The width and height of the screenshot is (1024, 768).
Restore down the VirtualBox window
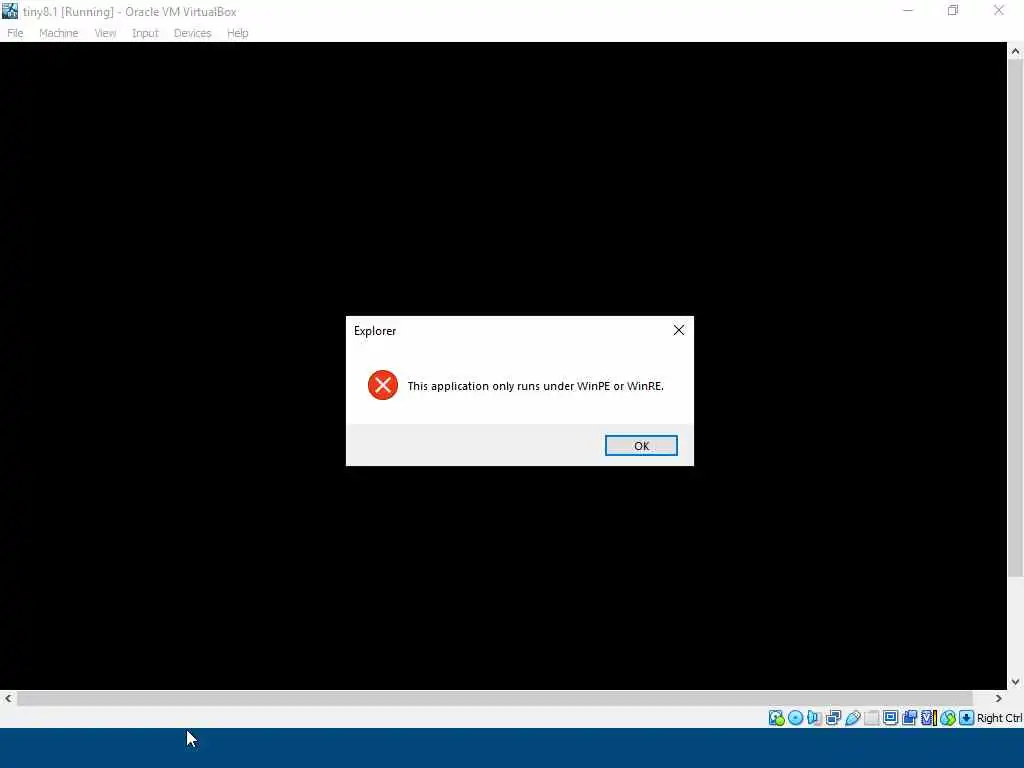(953, 10)
